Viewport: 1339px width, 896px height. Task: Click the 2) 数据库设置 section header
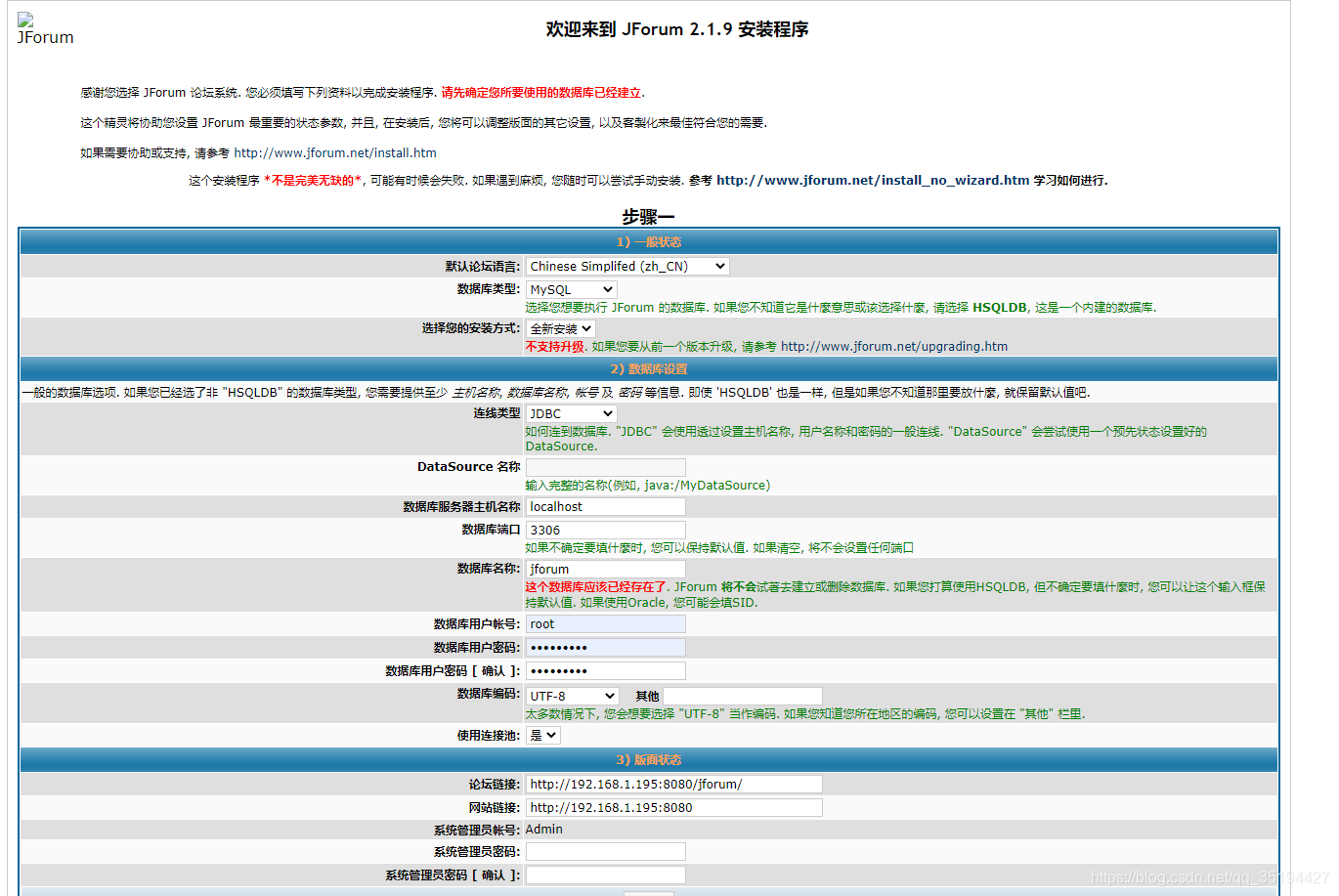click(x=649, y=368)
